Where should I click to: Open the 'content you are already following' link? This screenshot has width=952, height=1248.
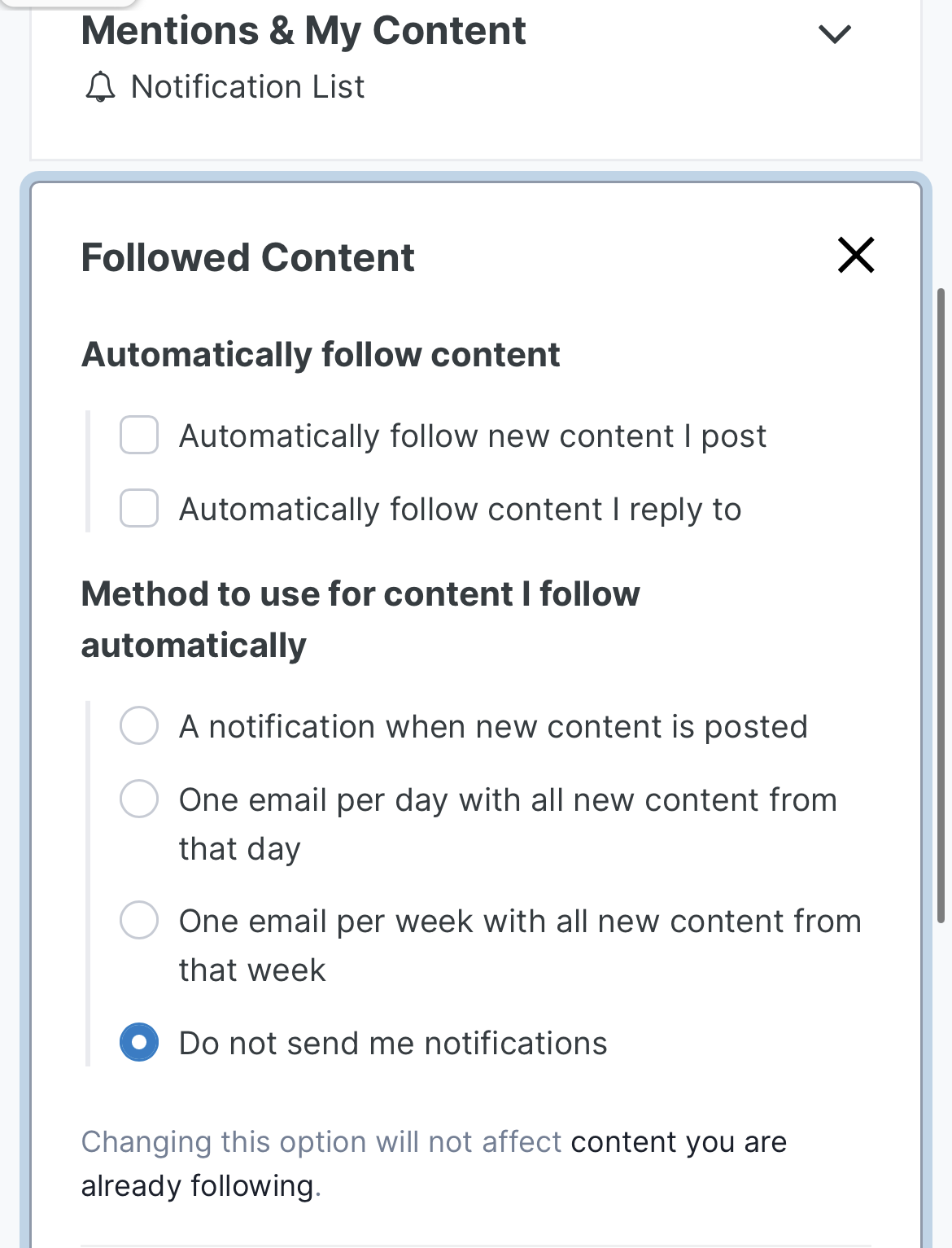pyautogui.click(x=678, y=1143)
